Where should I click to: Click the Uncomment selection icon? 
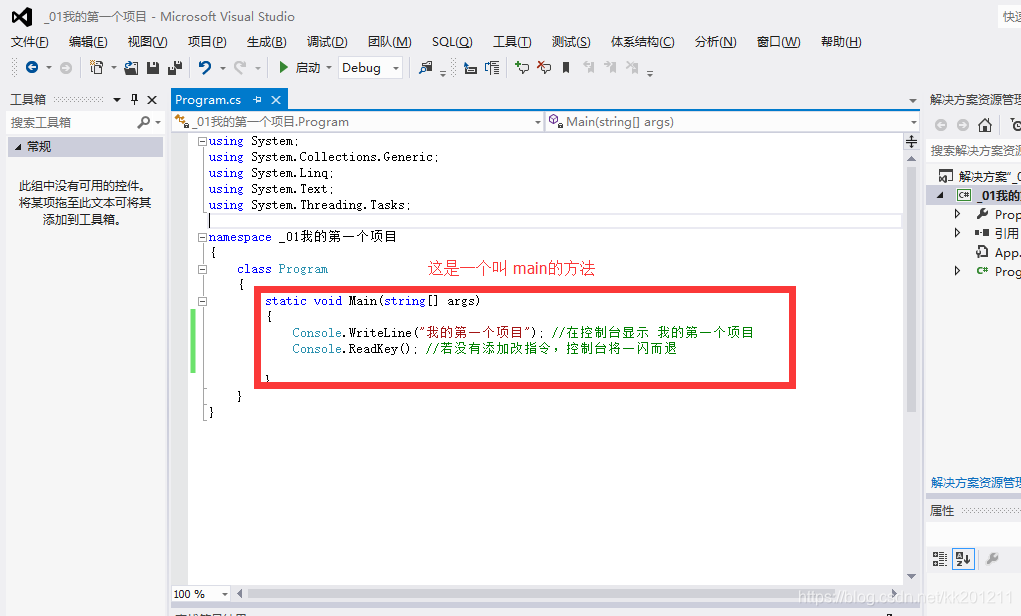coord(544,67)
